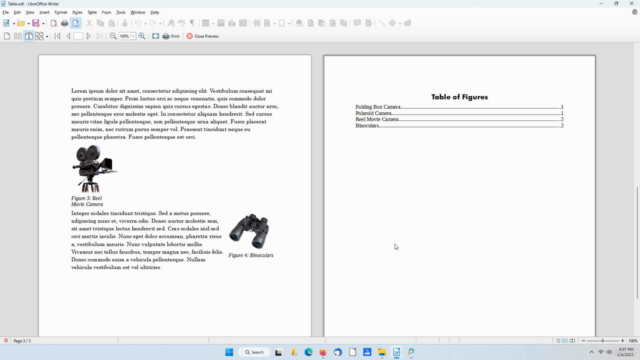Open the View menu
640x360 pixels.
[x=30, y=12]
